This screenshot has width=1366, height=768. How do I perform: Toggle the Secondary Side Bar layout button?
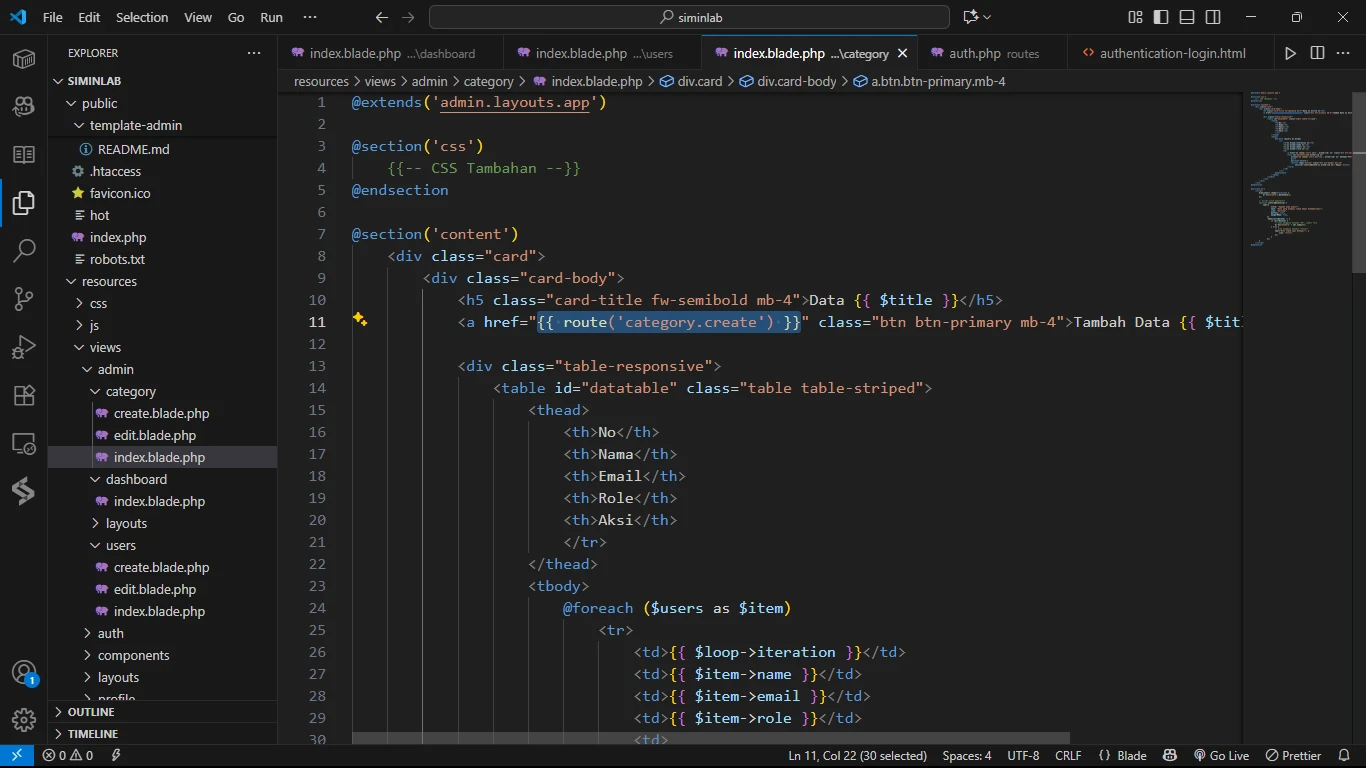(x=1213, y=17)
